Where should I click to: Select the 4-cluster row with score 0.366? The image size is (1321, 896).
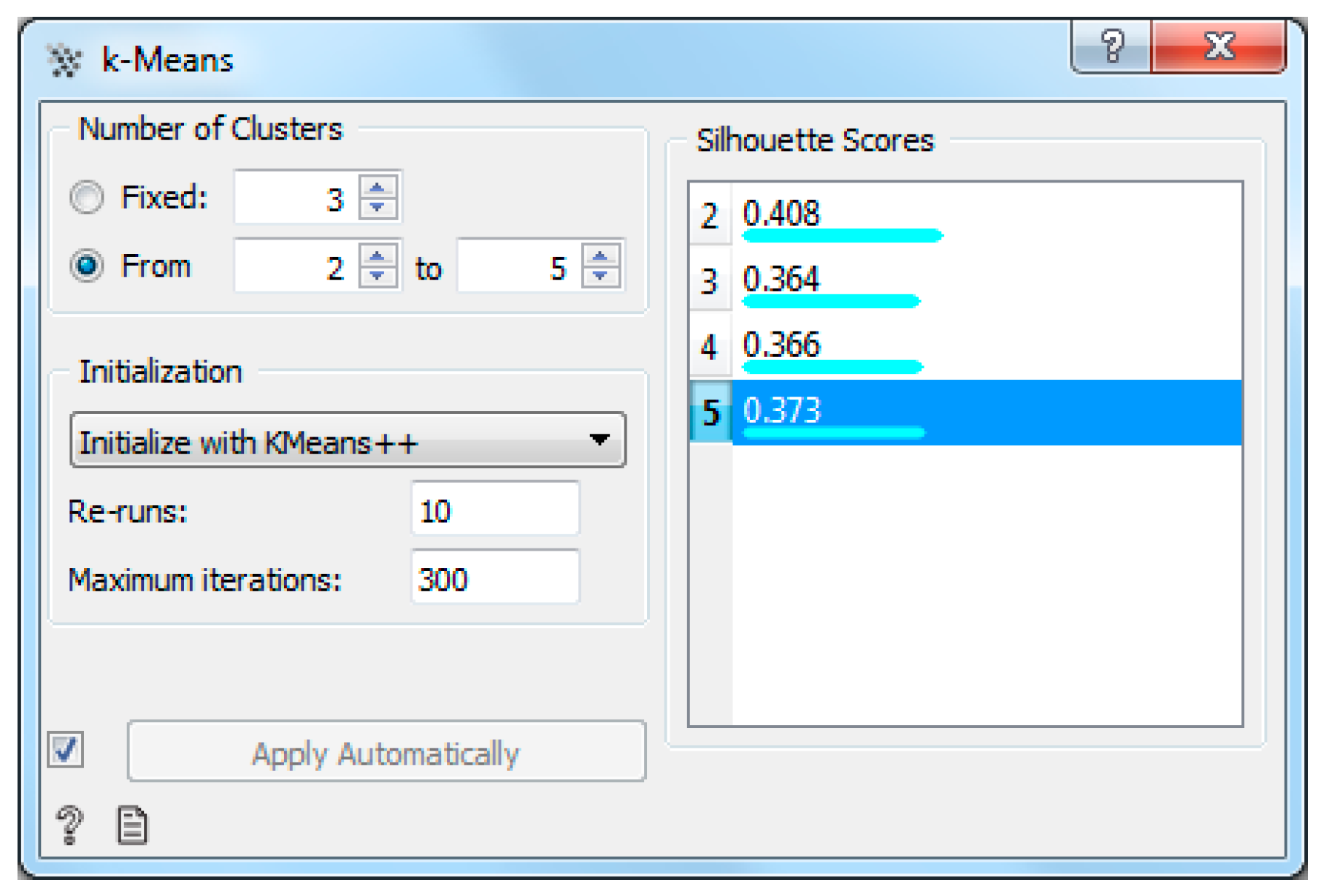964,347
